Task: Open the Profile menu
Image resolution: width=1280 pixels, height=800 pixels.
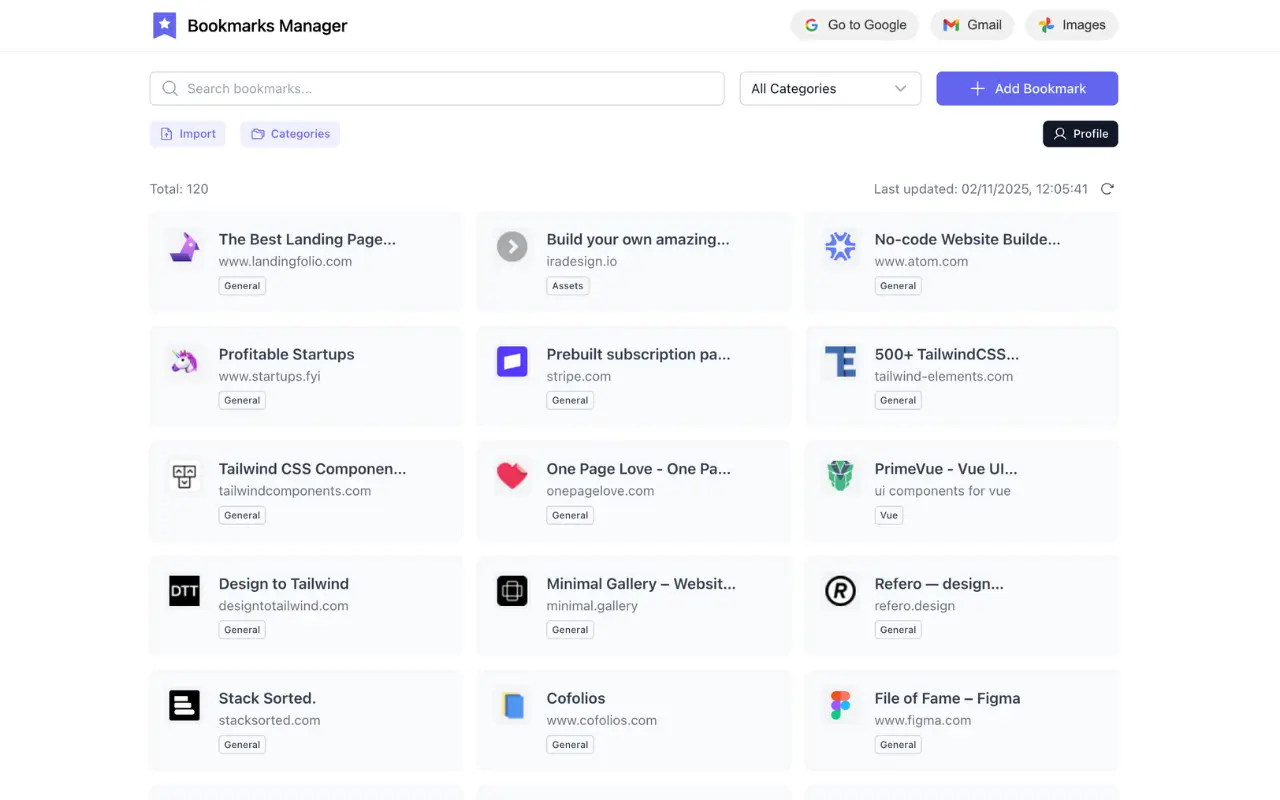Action: 1080,133
